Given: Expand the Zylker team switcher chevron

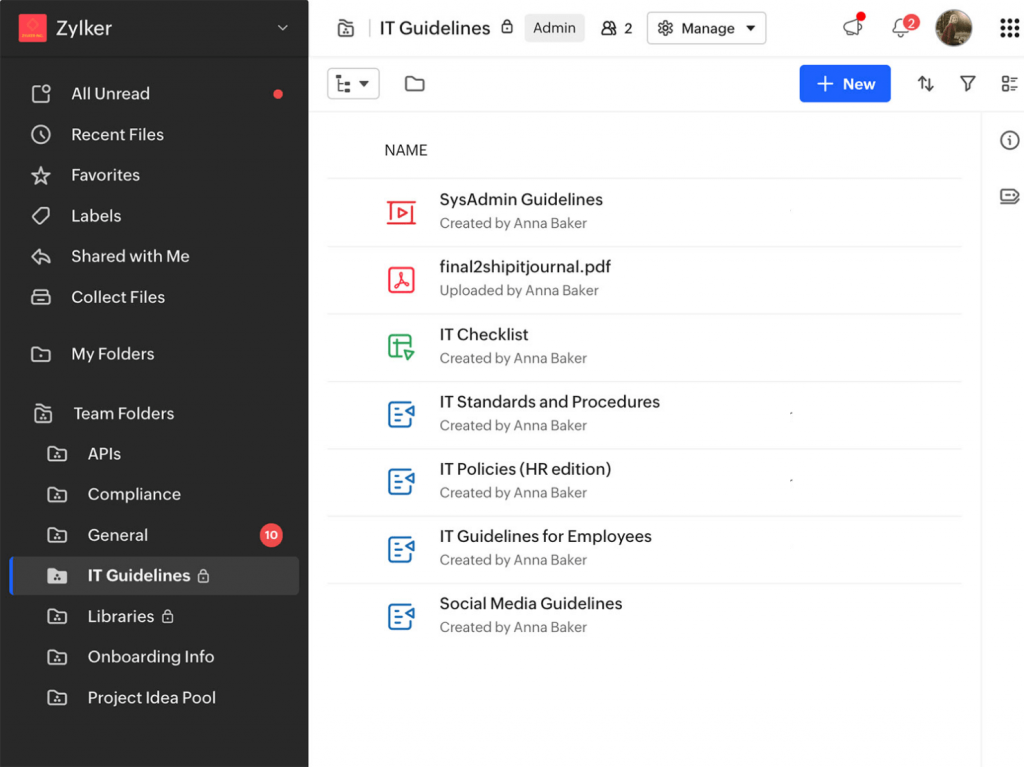Looking at the screenshot, I should [283, 28].
